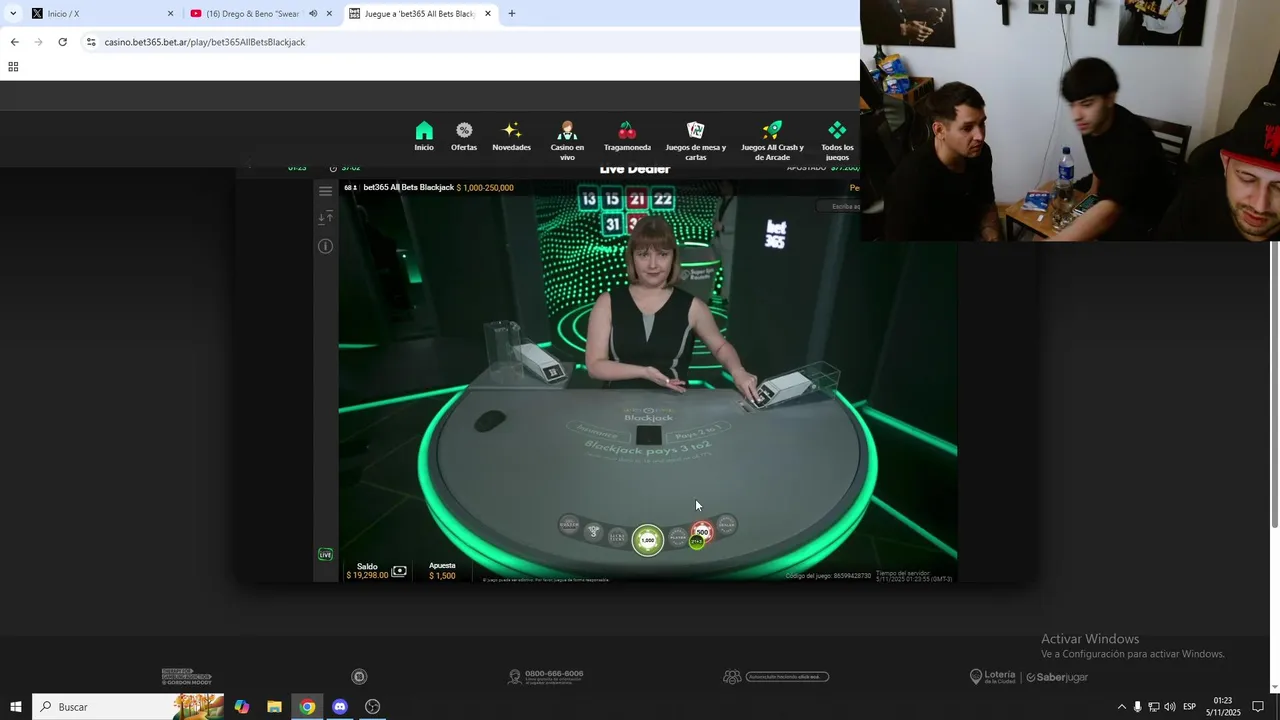Reload the page
Viewport: 1280px width, 720px height.
[62, 42]
